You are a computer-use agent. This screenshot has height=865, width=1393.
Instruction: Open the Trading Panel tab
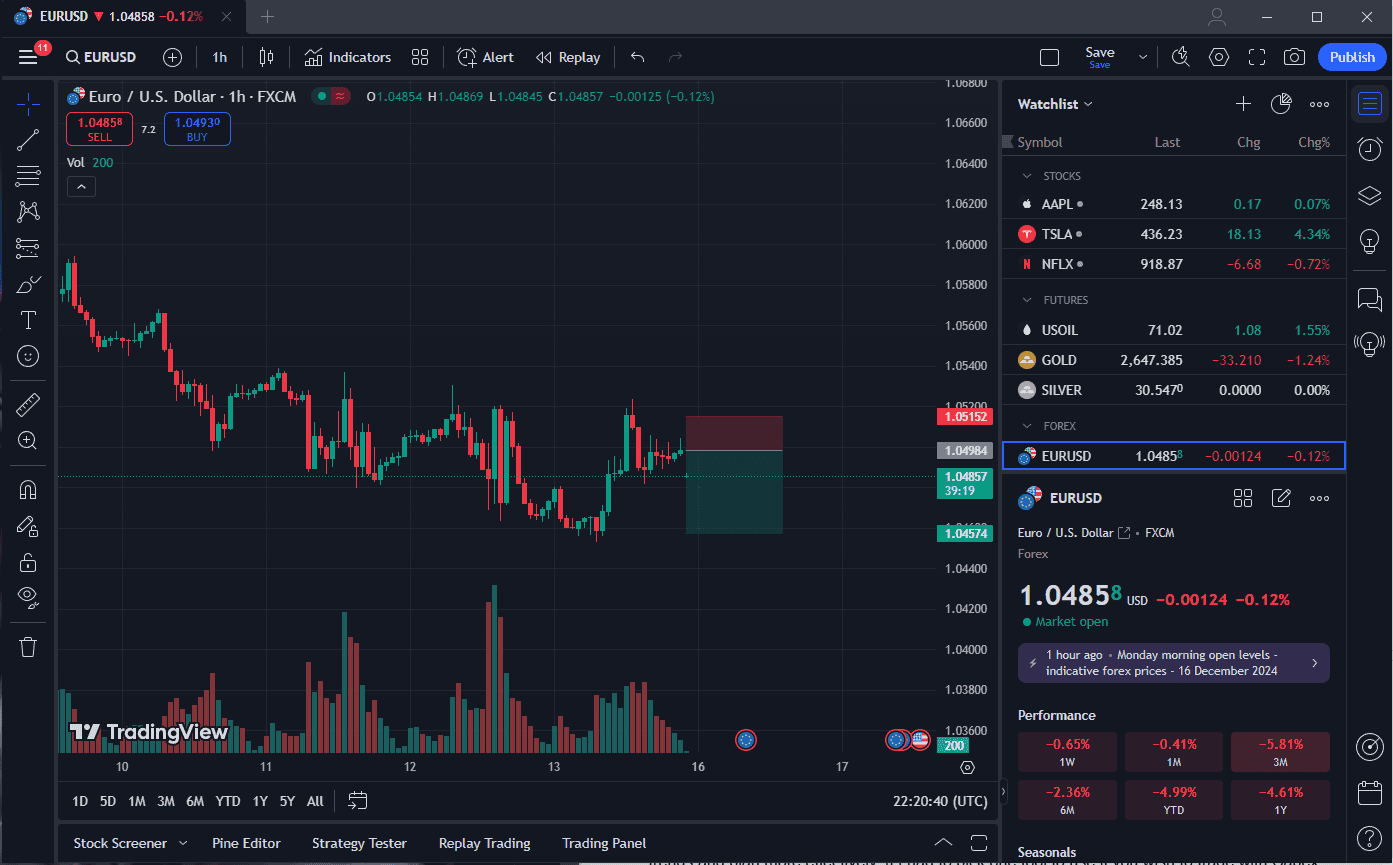[604, 843]
